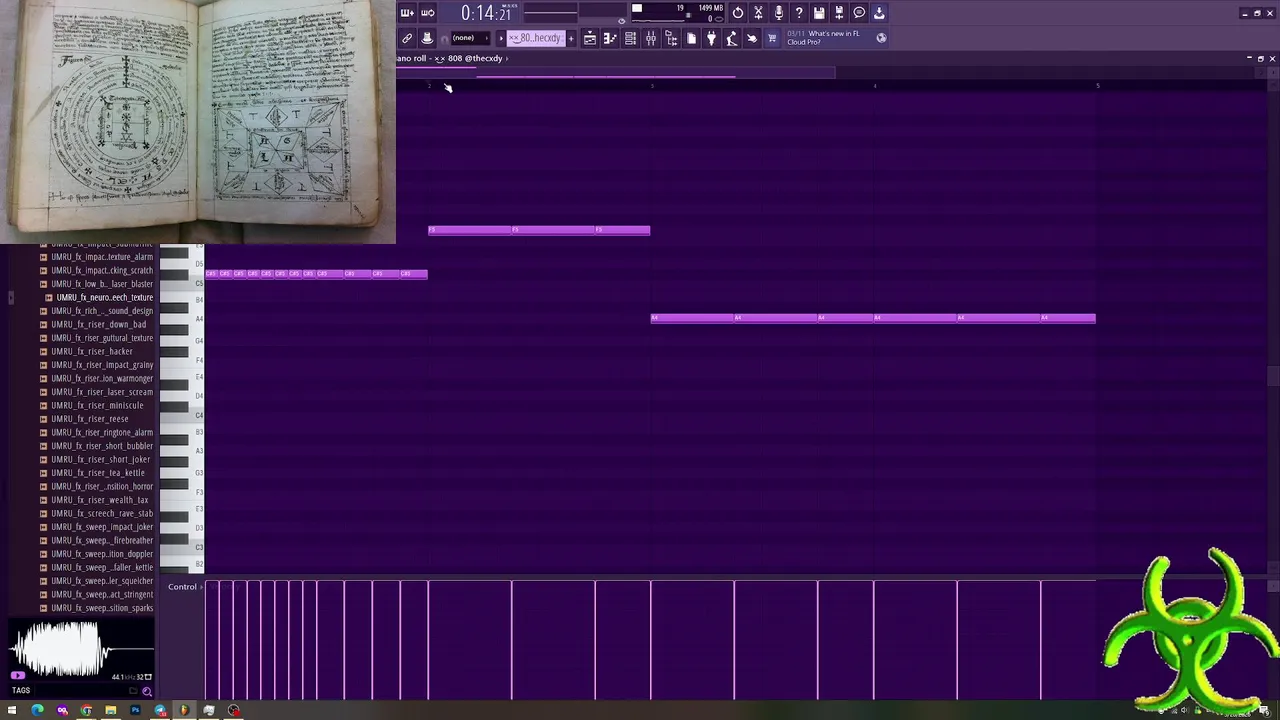Open Chrome from taskbar
Viewport: 1280px width, 720px height.
click(86, 711)
